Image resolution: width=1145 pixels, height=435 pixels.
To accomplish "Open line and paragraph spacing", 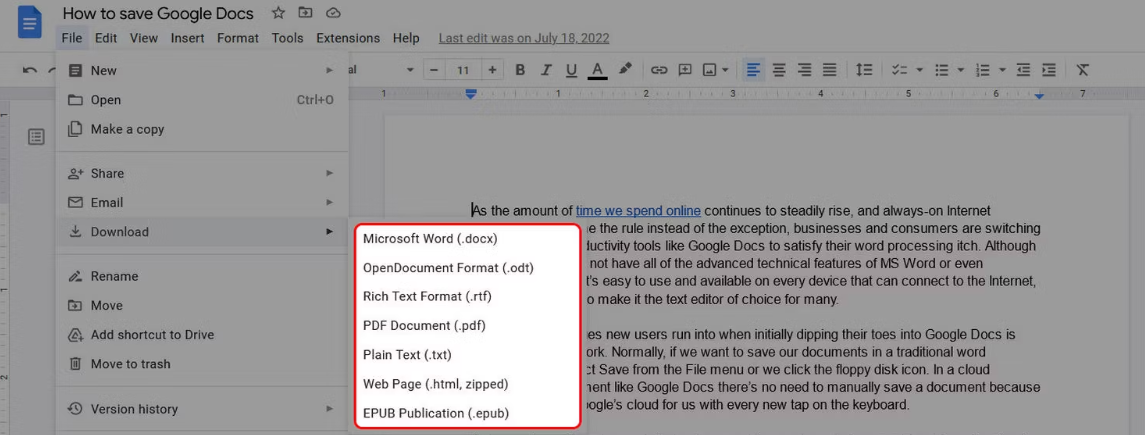I will (x=865, y=70).
